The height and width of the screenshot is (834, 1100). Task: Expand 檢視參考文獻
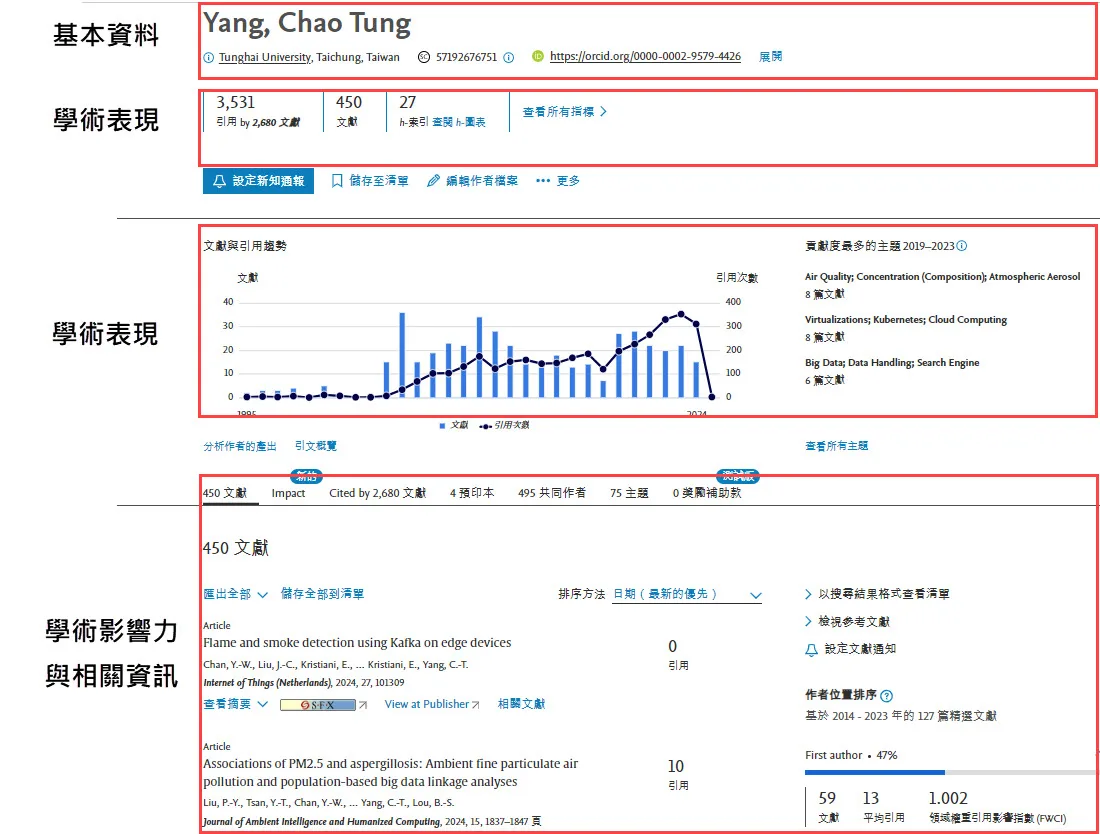coord(847,621)
